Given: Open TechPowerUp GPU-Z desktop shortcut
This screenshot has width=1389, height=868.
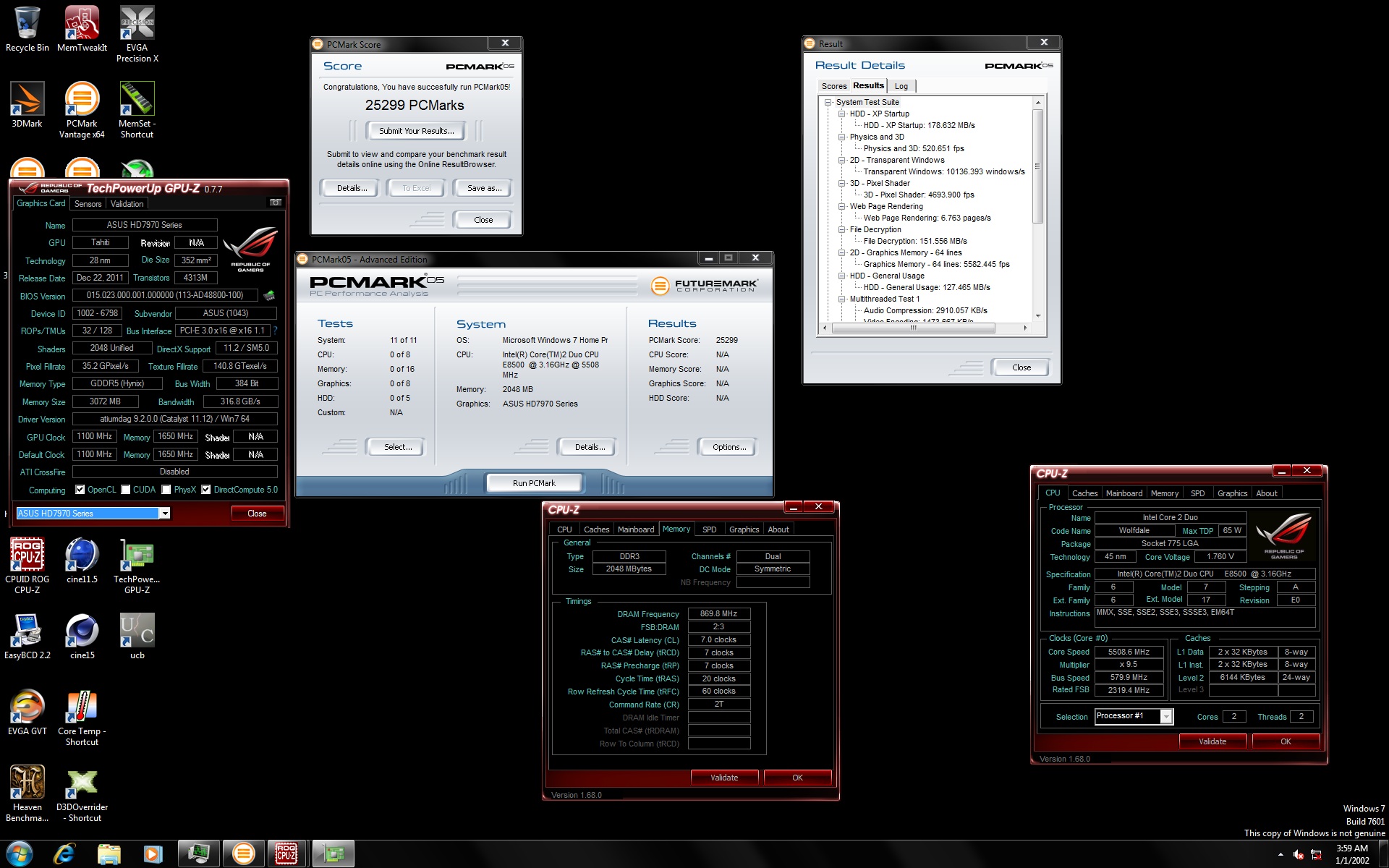Looking at the screenshot, I should 137,566.
